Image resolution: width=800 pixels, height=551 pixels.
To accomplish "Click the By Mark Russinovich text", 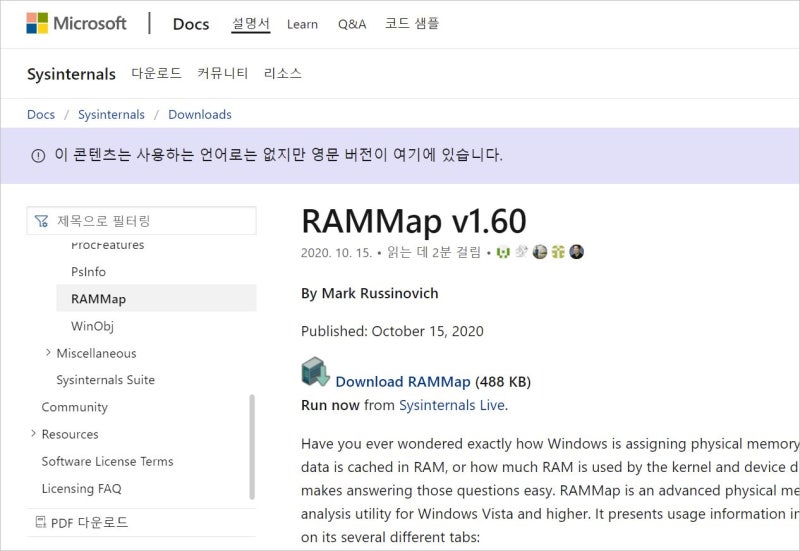I will pyautogui.click(x=369, y=293).
